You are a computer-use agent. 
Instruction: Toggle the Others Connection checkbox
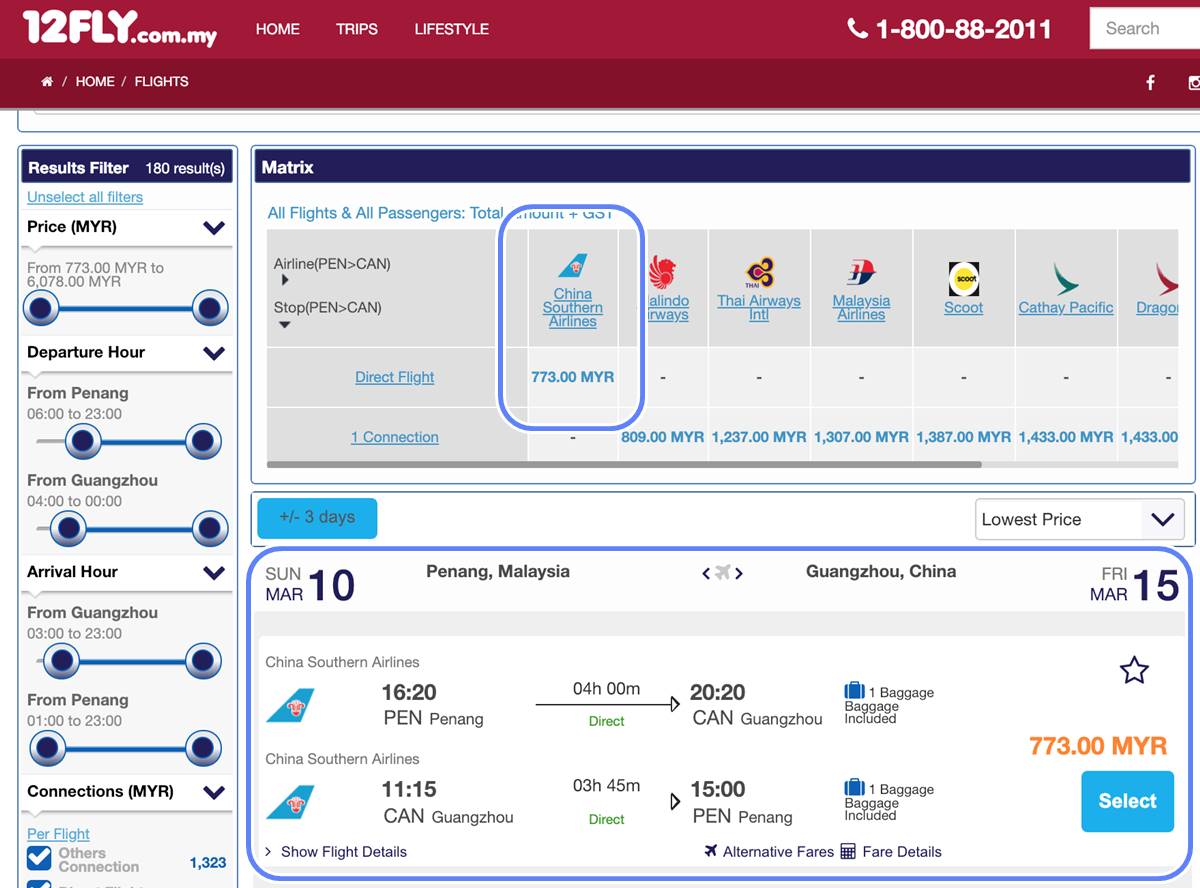click(x=39, y=858)
